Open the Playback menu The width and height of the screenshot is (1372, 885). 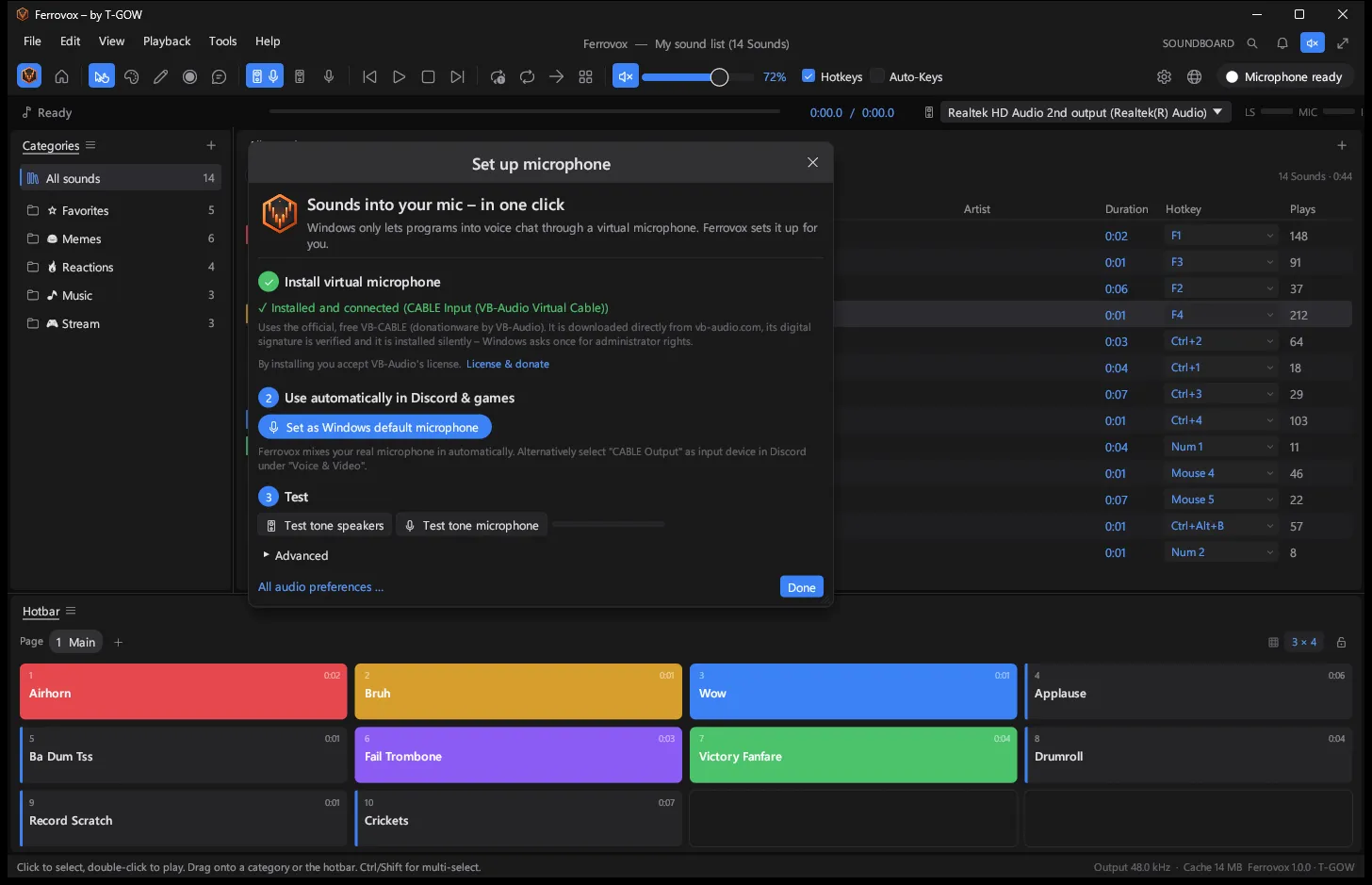pyautogui.click(x=167, y=41)
